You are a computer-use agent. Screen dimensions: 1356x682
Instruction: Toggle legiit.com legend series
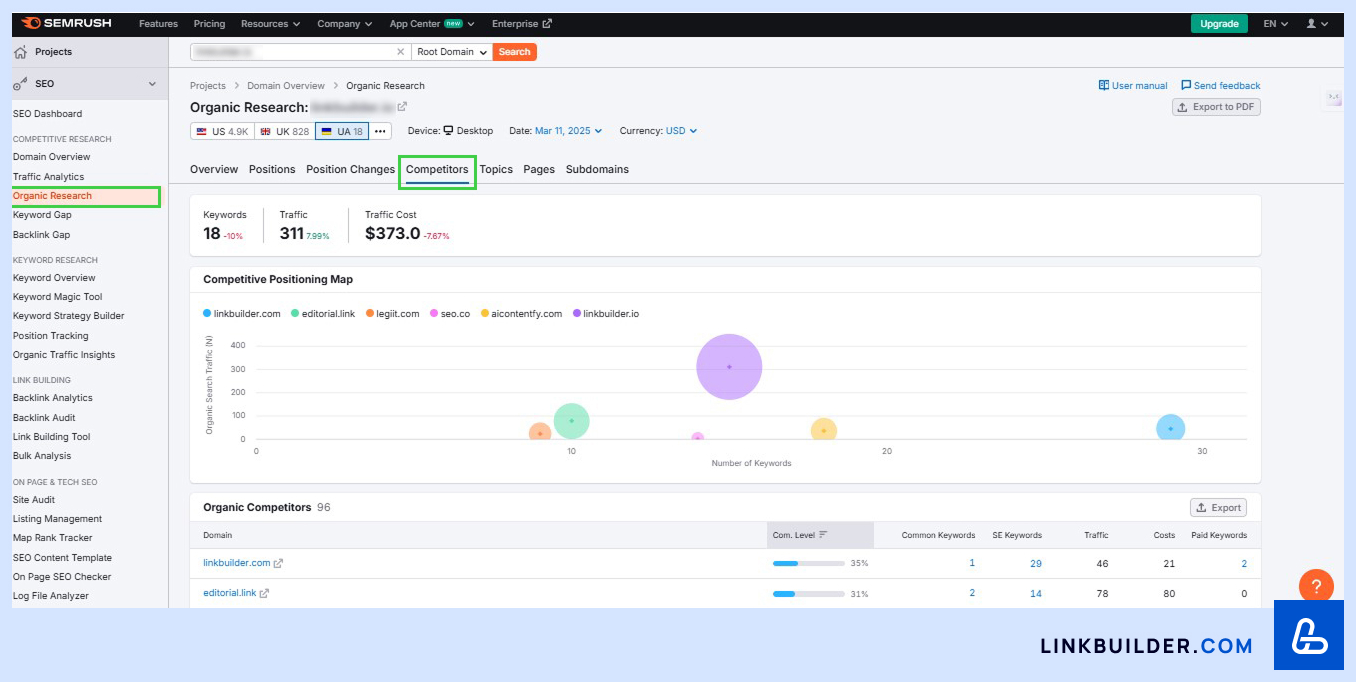pyautogui.click(x=392, y=314)
